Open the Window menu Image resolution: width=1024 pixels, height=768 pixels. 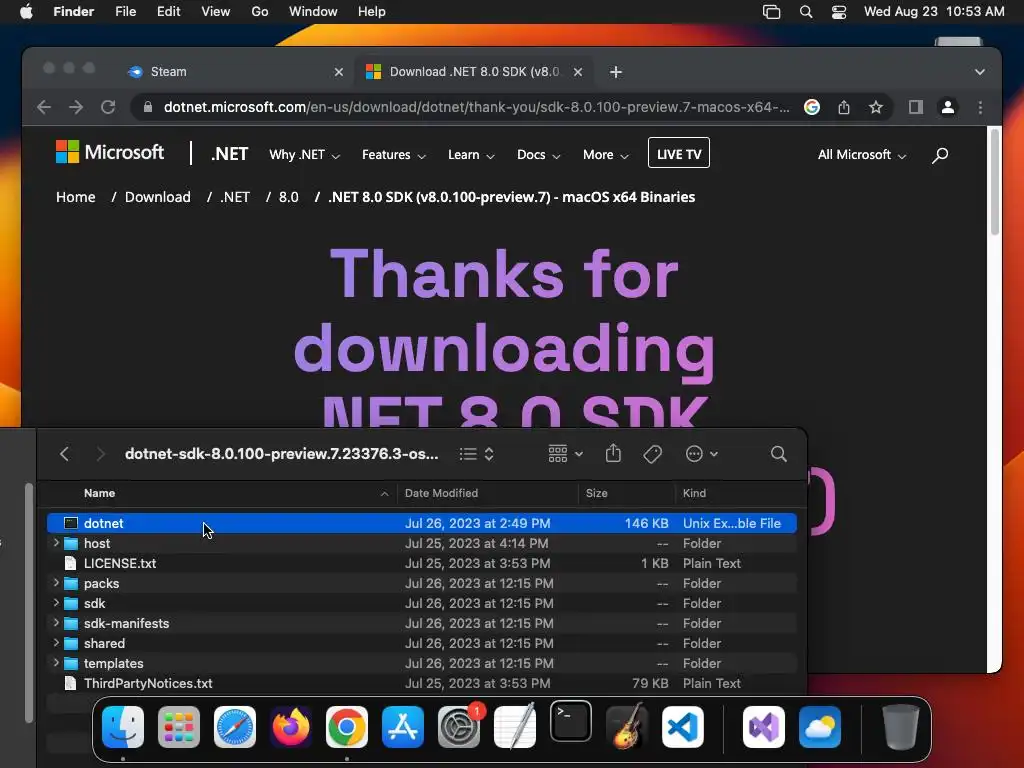(313, 12)
